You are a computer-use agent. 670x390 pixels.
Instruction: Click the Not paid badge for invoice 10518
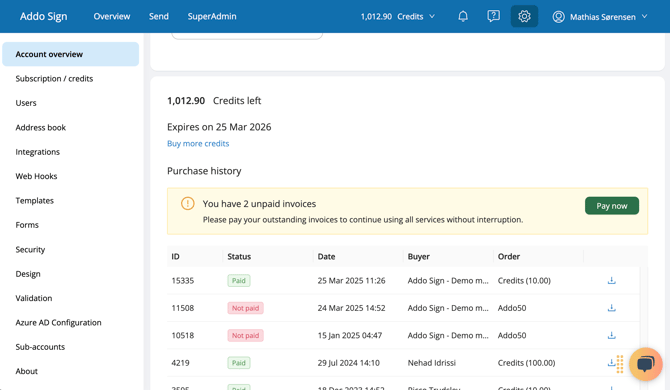point(245,335)
